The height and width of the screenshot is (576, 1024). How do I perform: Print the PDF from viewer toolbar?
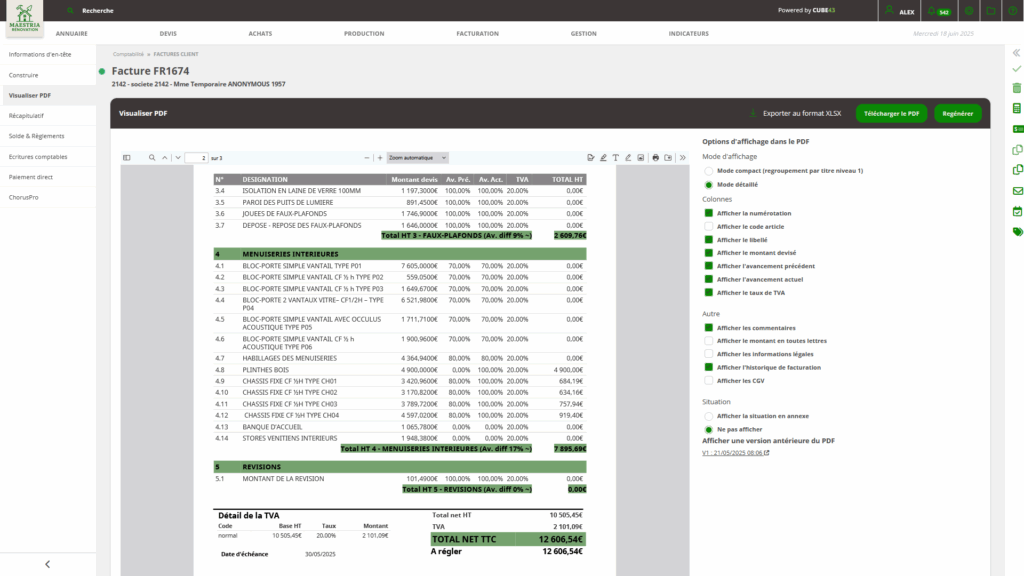click(656, 158)
